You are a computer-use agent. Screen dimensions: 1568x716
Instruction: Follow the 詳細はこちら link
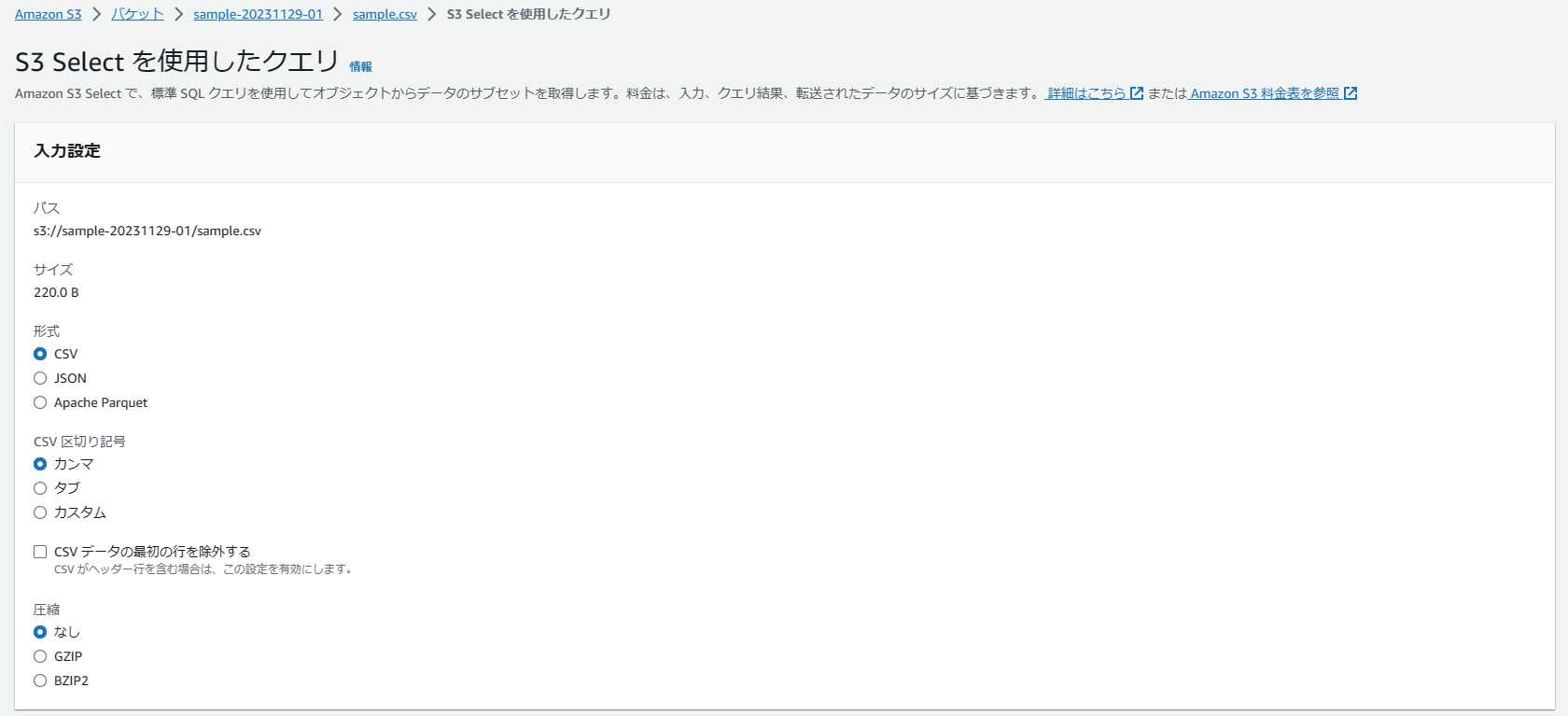pos(1086,93)
